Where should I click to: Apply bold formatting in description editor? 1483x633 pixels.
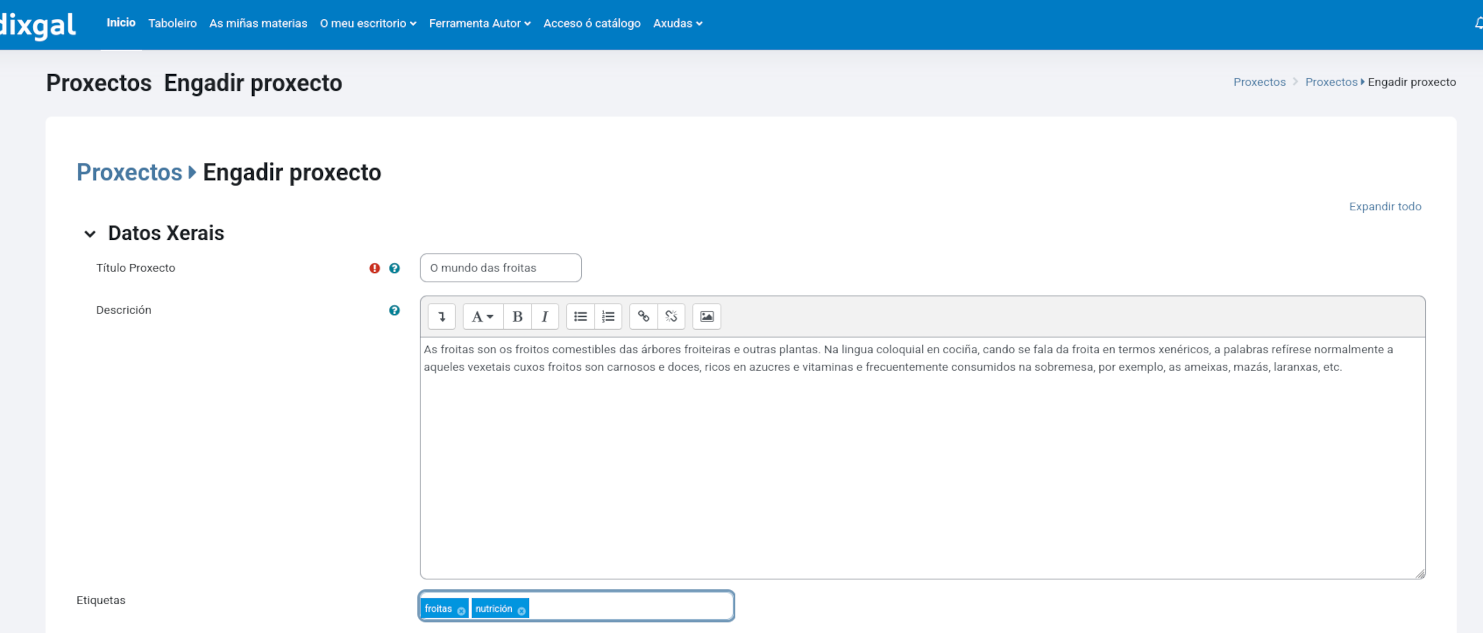(x=517, y=317)
